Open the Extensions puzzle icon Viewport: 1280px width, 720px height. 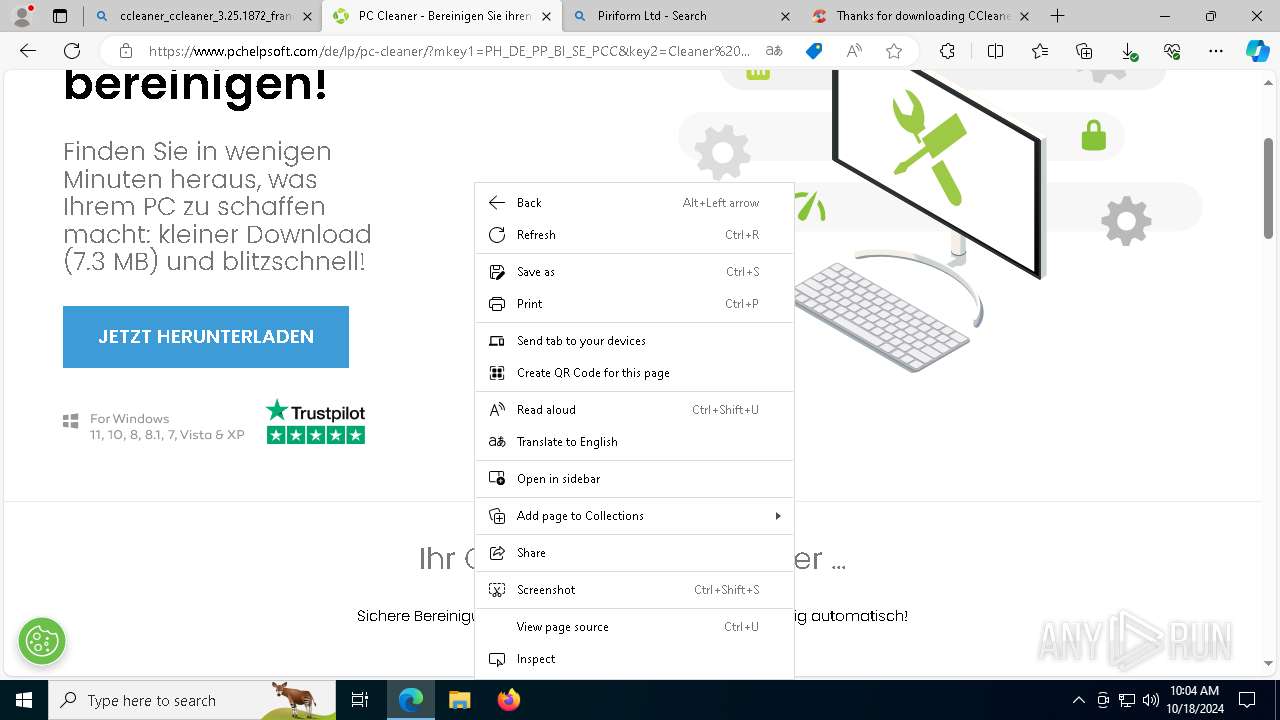pyautogui.click(x=947, y=51)
